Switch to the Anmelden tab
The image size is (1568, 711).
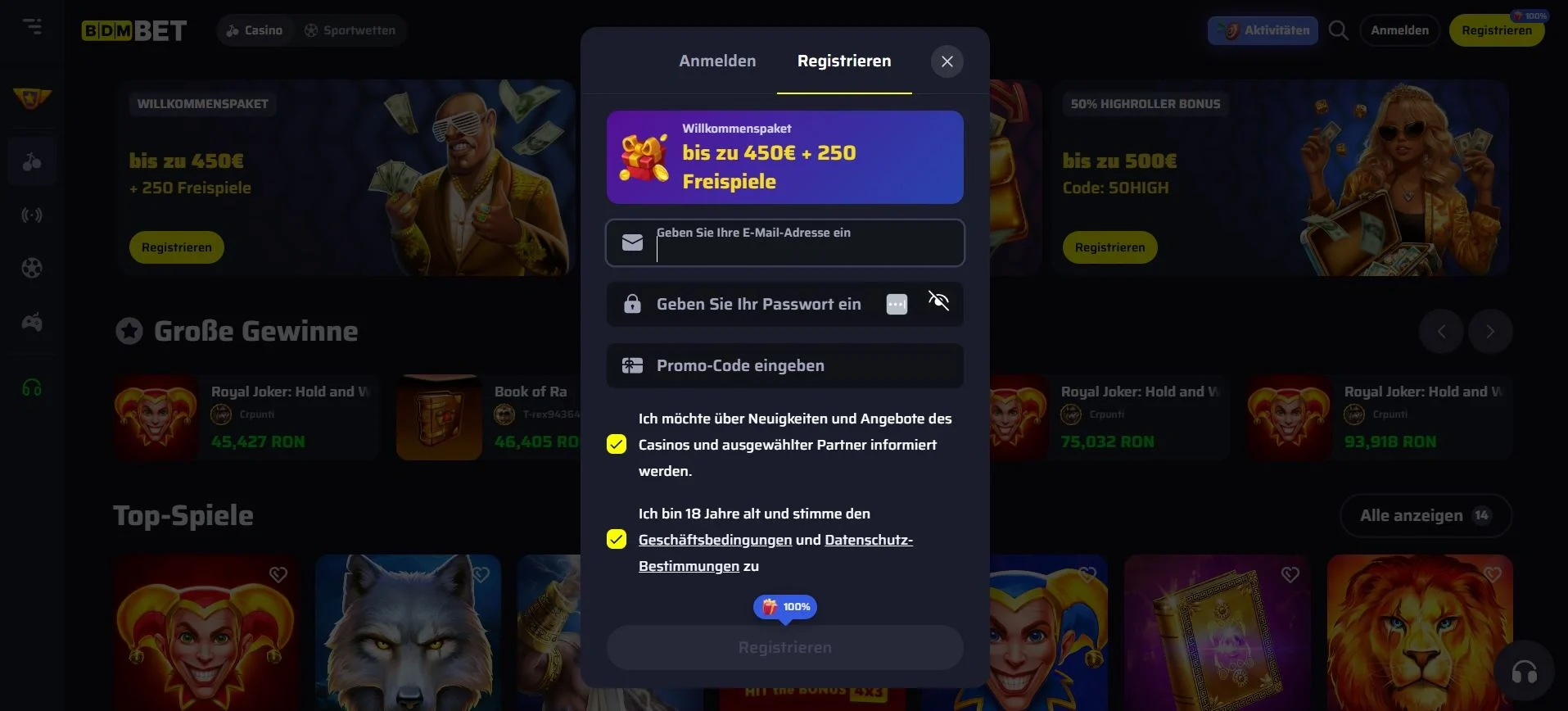717,61
